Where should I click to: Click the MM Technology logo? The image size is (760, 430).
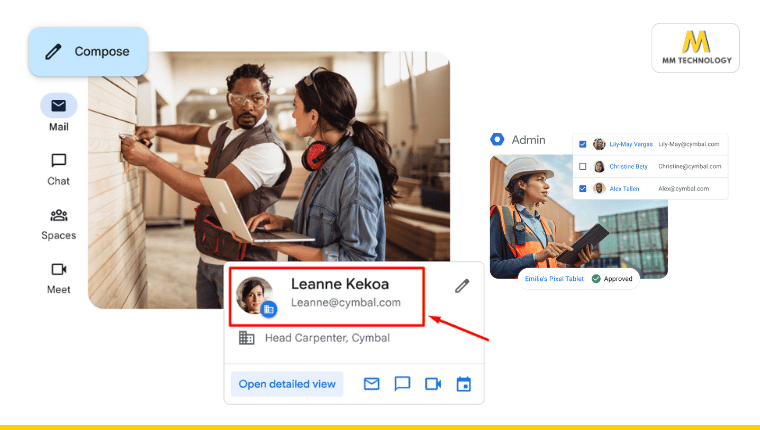(696, 48)
